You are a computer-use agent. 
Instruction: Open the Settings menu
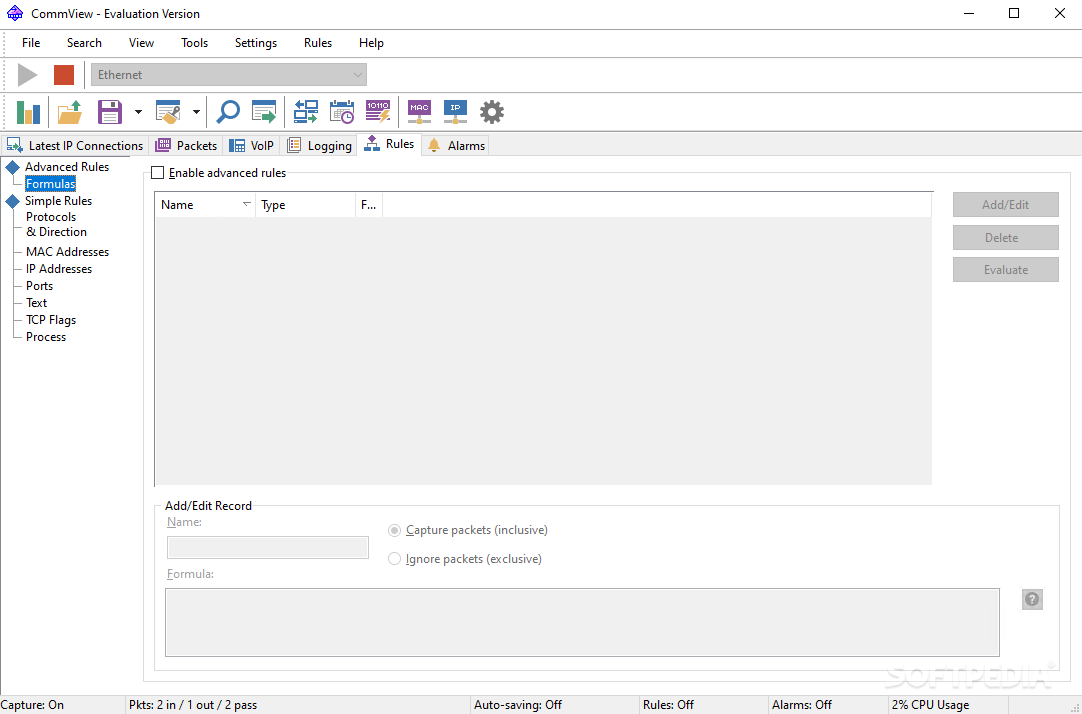(x=256, y=43)
